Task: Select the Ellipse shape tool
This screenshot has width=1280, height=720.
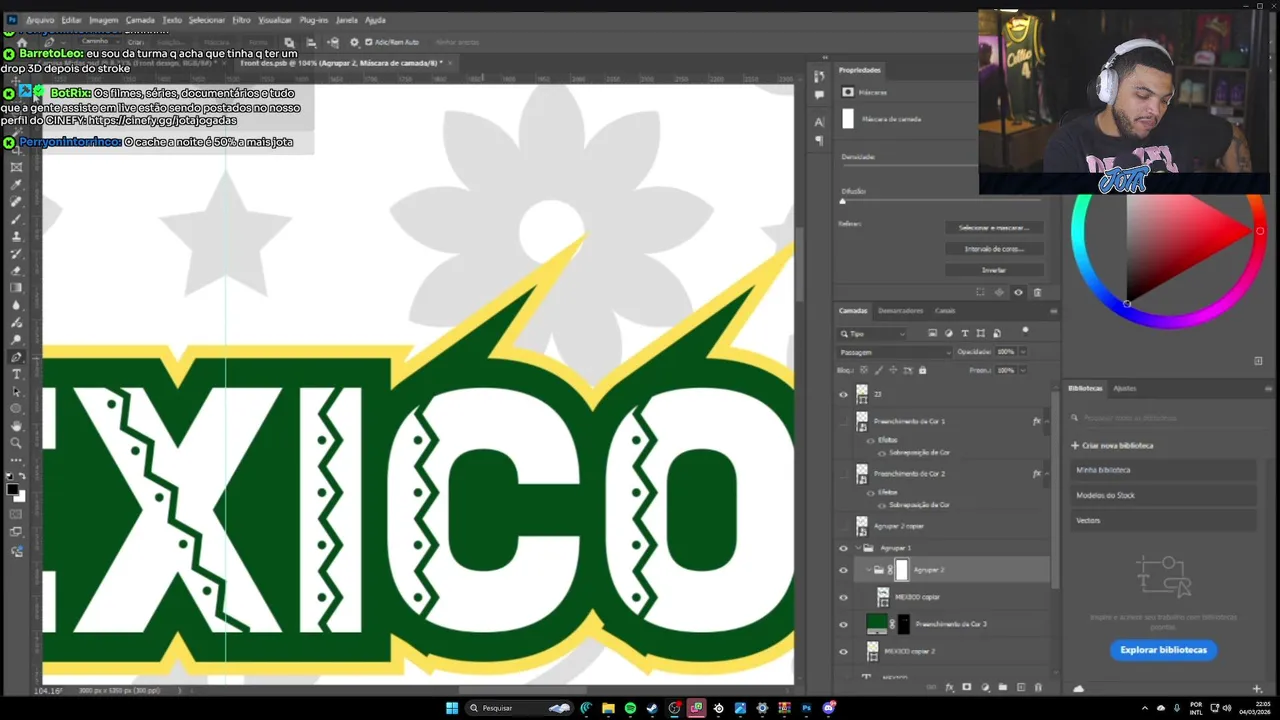Action: pyautogui.click(x=16, y=408)
